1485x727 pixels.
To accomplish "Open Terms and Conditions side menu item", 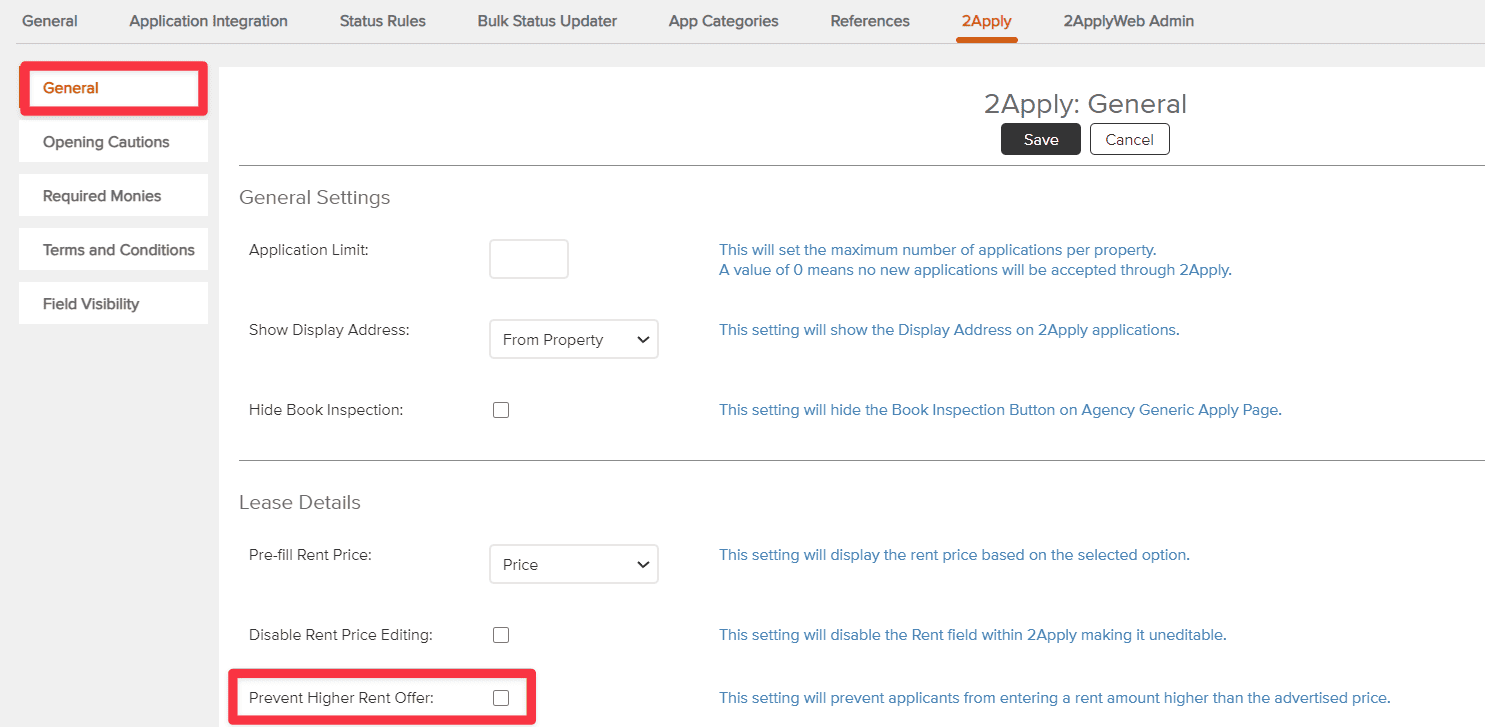I will (113, 250).
